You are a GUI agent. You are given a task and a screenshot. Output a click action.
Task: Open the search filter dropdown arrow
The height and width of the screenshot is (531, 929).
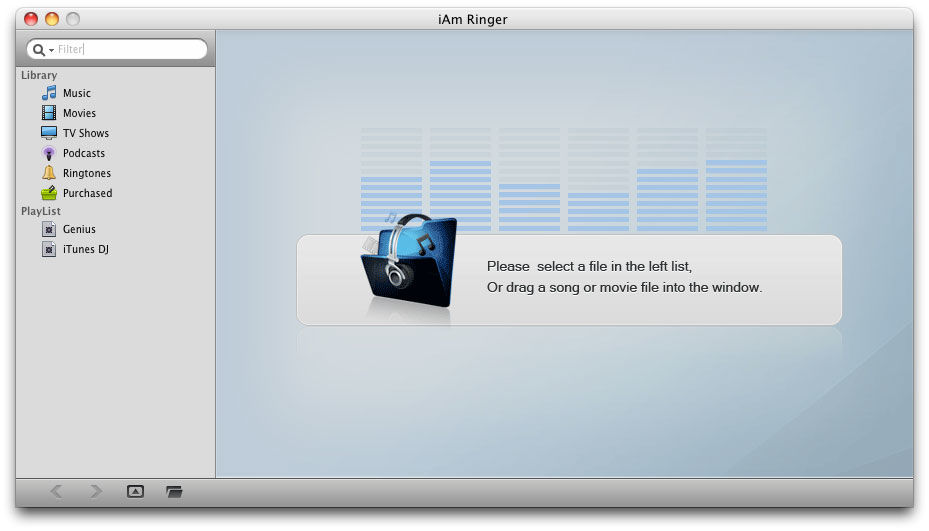[x=52, y=50]
